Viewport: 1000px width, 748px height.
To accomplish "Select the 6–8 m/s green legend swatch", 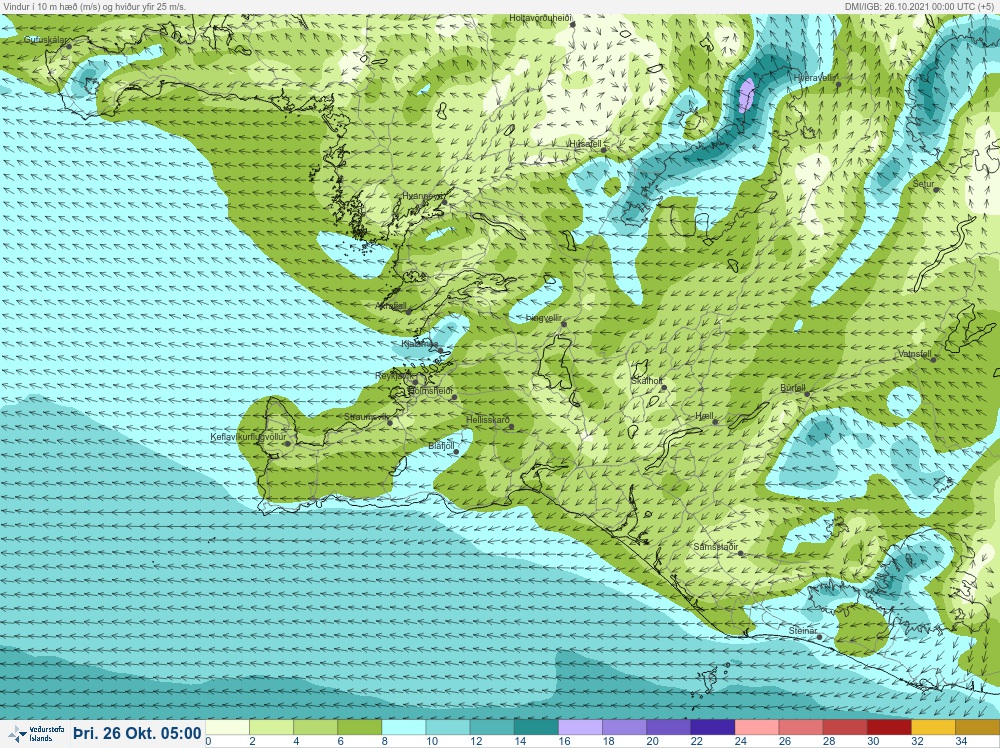I will (x=359, y=728).
